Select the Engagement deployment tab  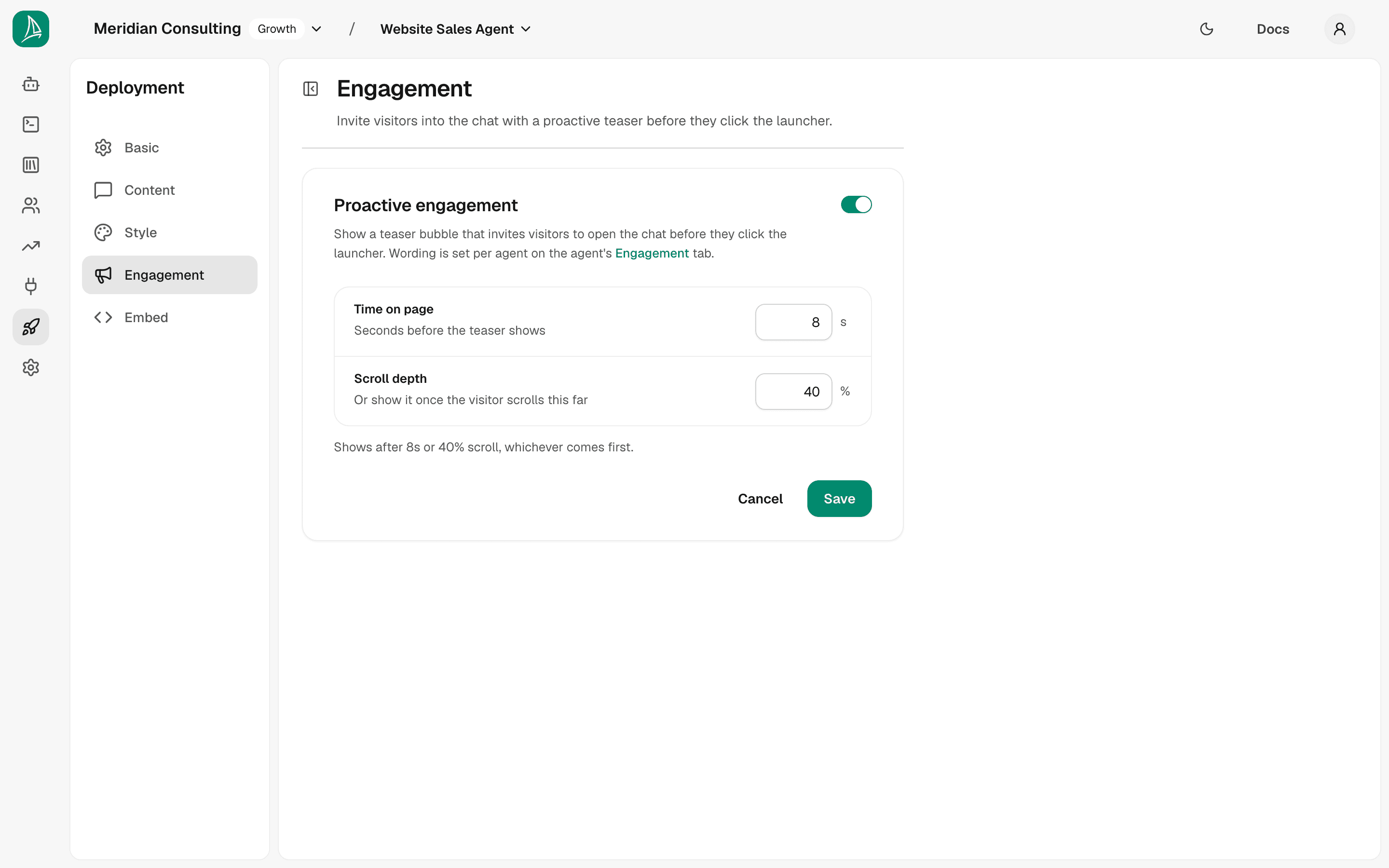coord(170,275)
